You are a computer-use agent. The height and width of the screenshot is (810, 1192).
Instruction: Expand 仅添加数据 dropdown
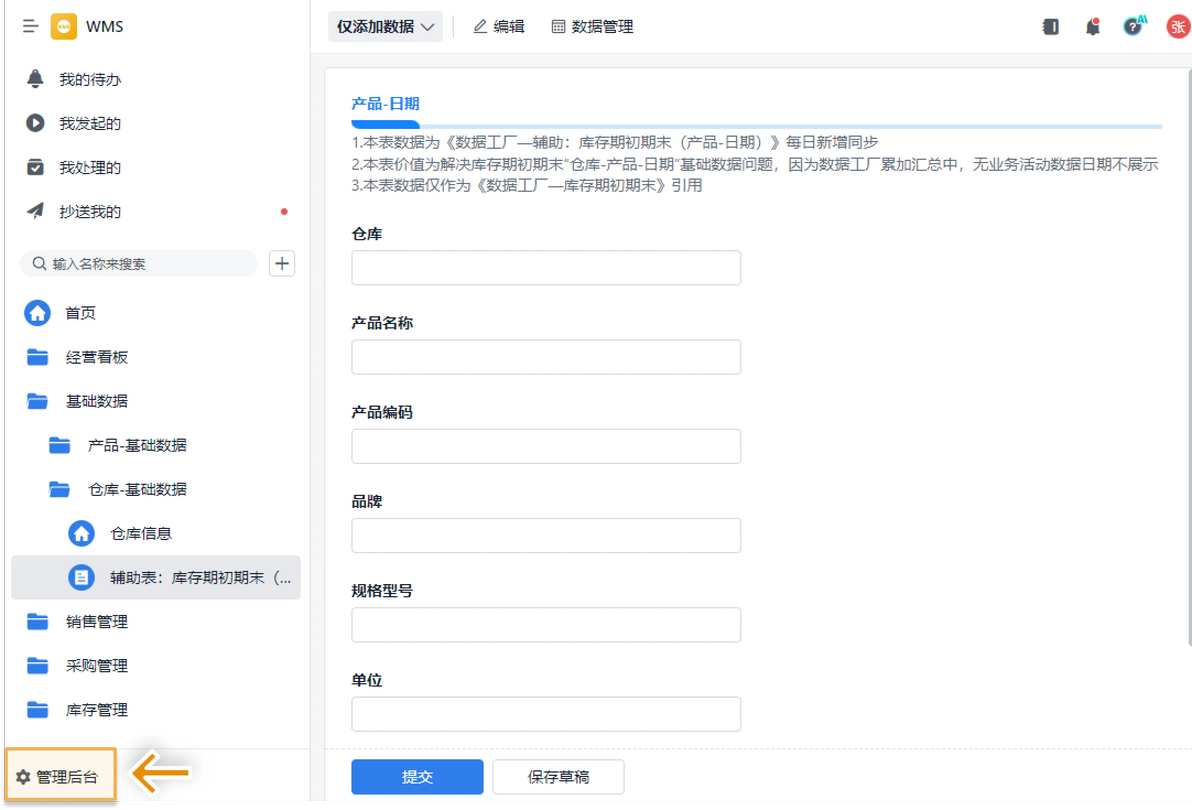pyautogui.click(x=385, y=27)
